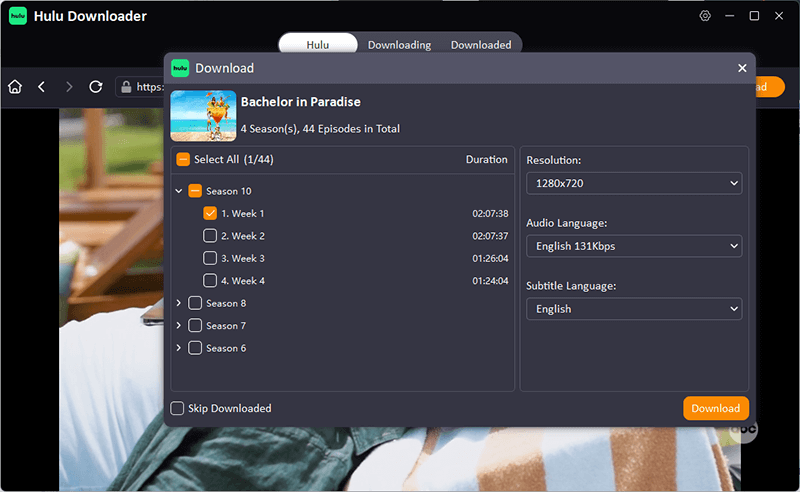The height and width of the screenshot is (492, 800).
Task: Check the Week 3 episode checkbox
Action: 210,258
